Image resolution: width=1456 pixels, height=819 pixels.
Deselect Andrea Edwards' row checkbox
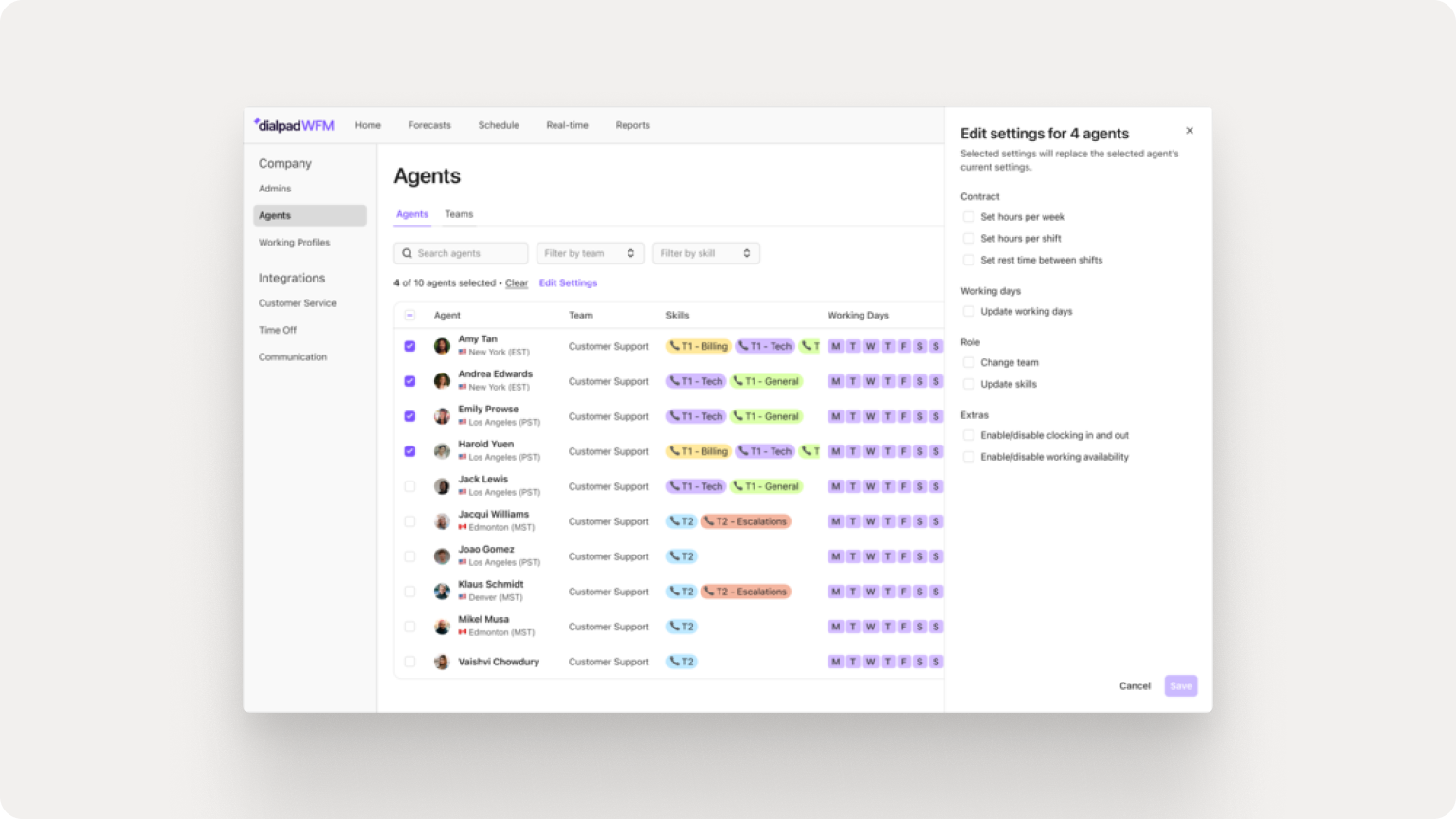tap(409, 381)
